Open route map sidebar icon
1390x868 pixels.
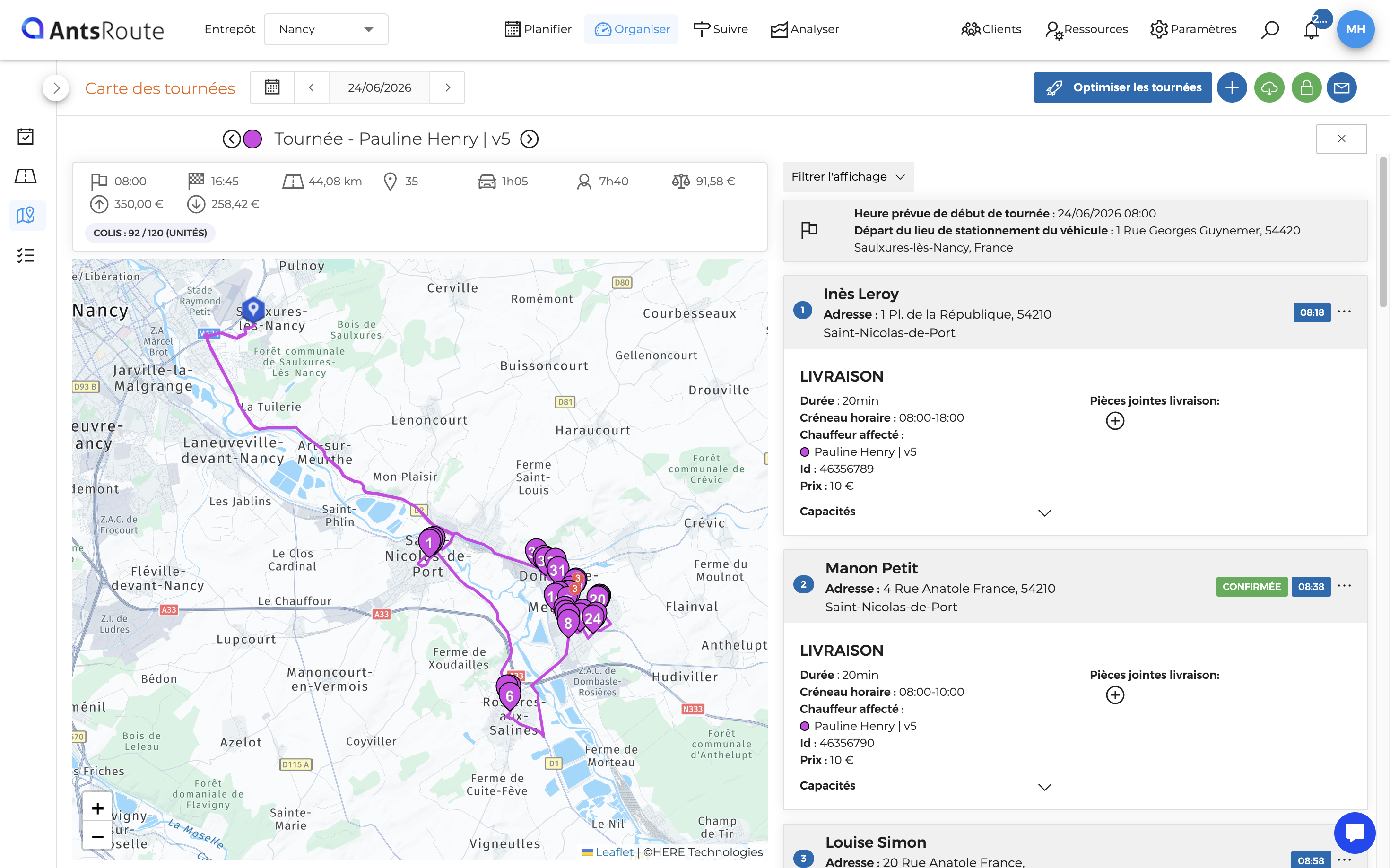point(27,215)
